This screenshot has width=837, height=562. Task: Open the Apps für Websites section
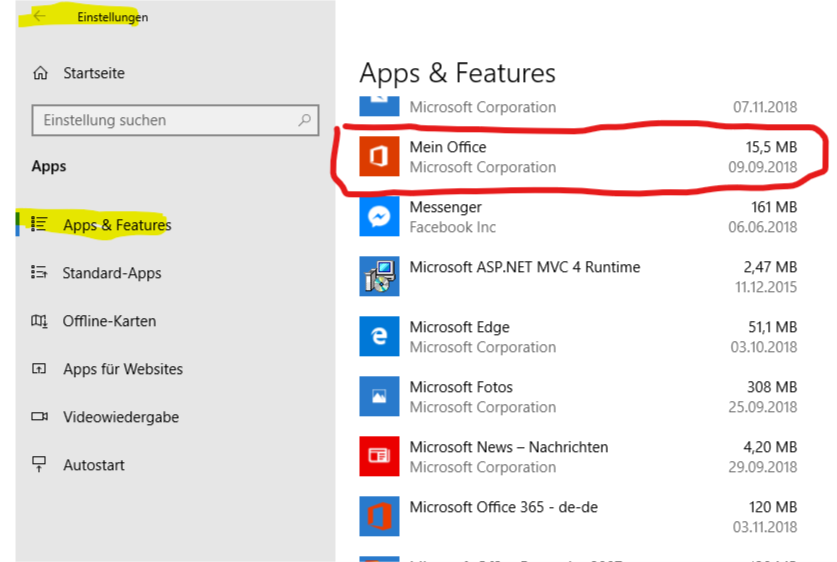(x=123, y=369)
